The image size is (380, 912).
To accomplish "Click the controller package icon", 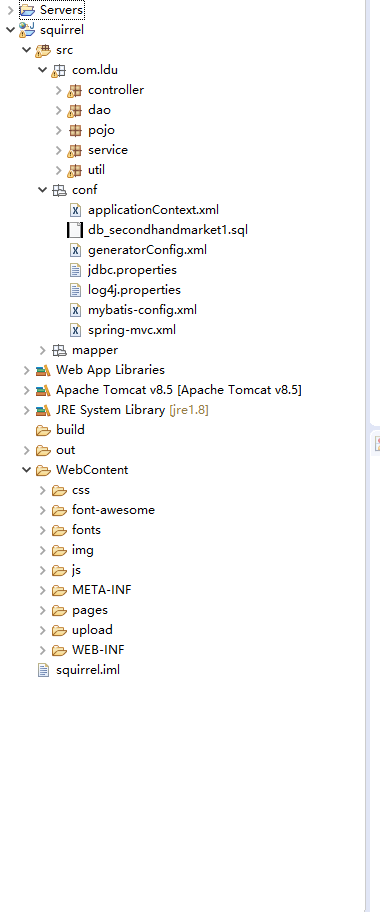I will [x=74, y=90].
